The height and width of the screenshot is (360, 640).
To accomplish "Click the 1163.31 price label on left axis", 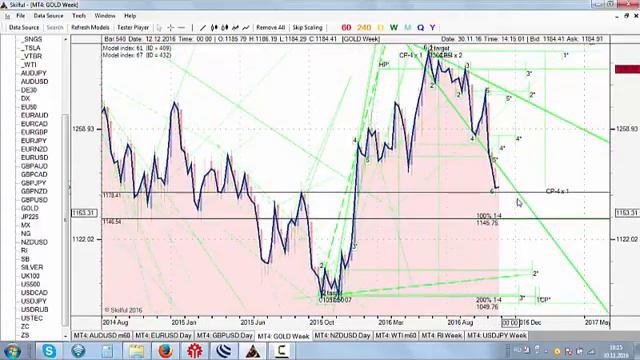I will [x=84, y=213].
